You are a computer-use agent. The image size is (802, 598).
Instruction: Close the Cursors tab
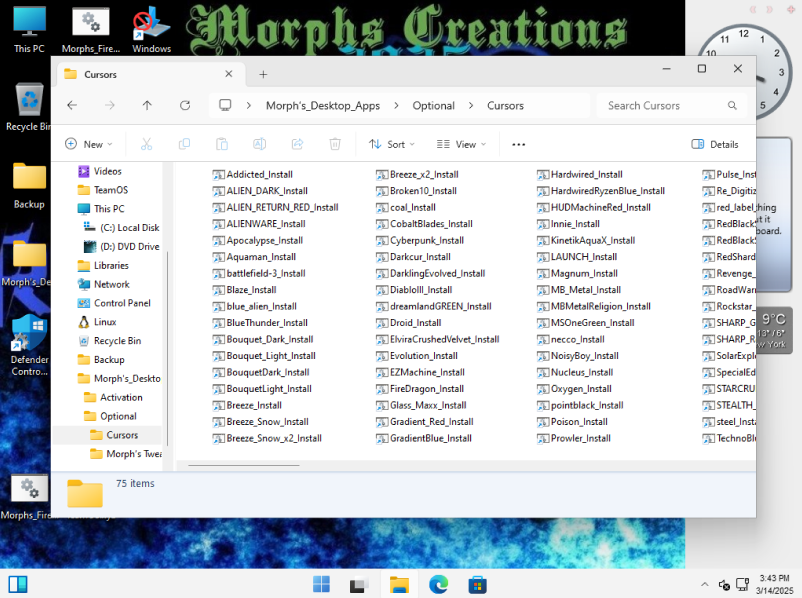[229, 74]
